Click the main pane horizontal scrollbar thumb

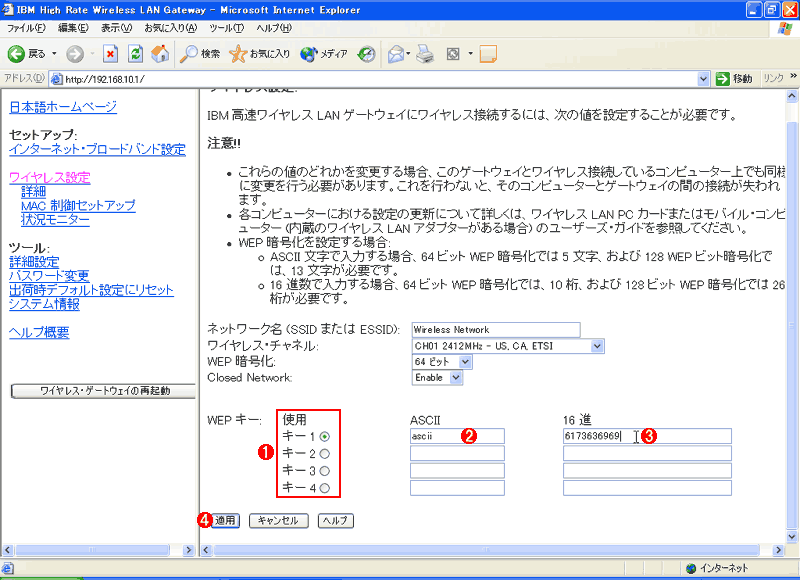[486, 550]
